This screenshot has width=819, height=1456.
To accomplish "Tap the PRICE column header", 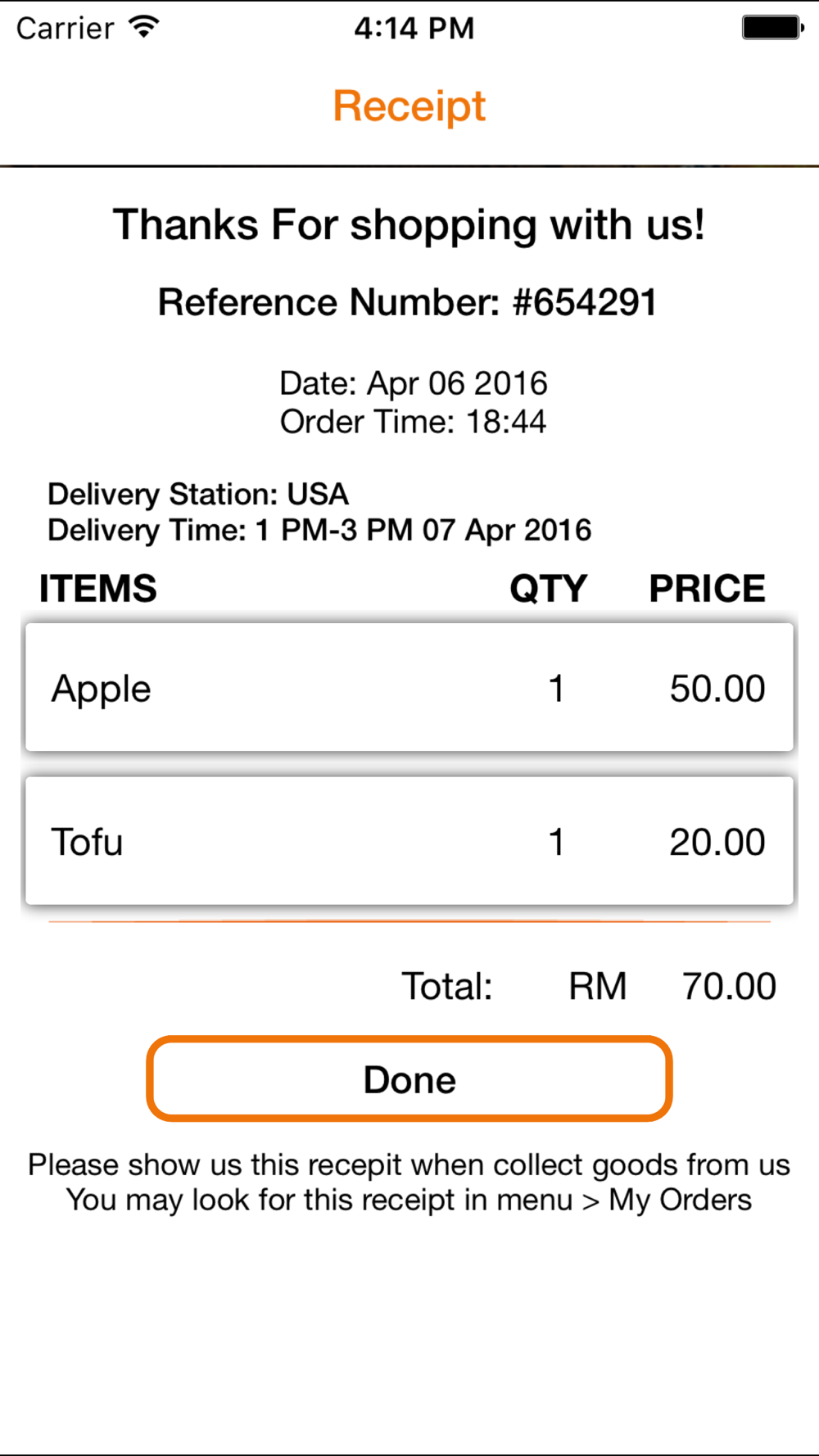I will click(708, 589).
